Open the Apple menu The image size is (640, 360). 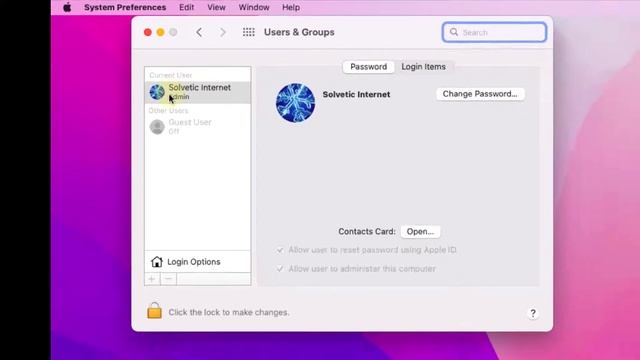click(x=67, y=7)
